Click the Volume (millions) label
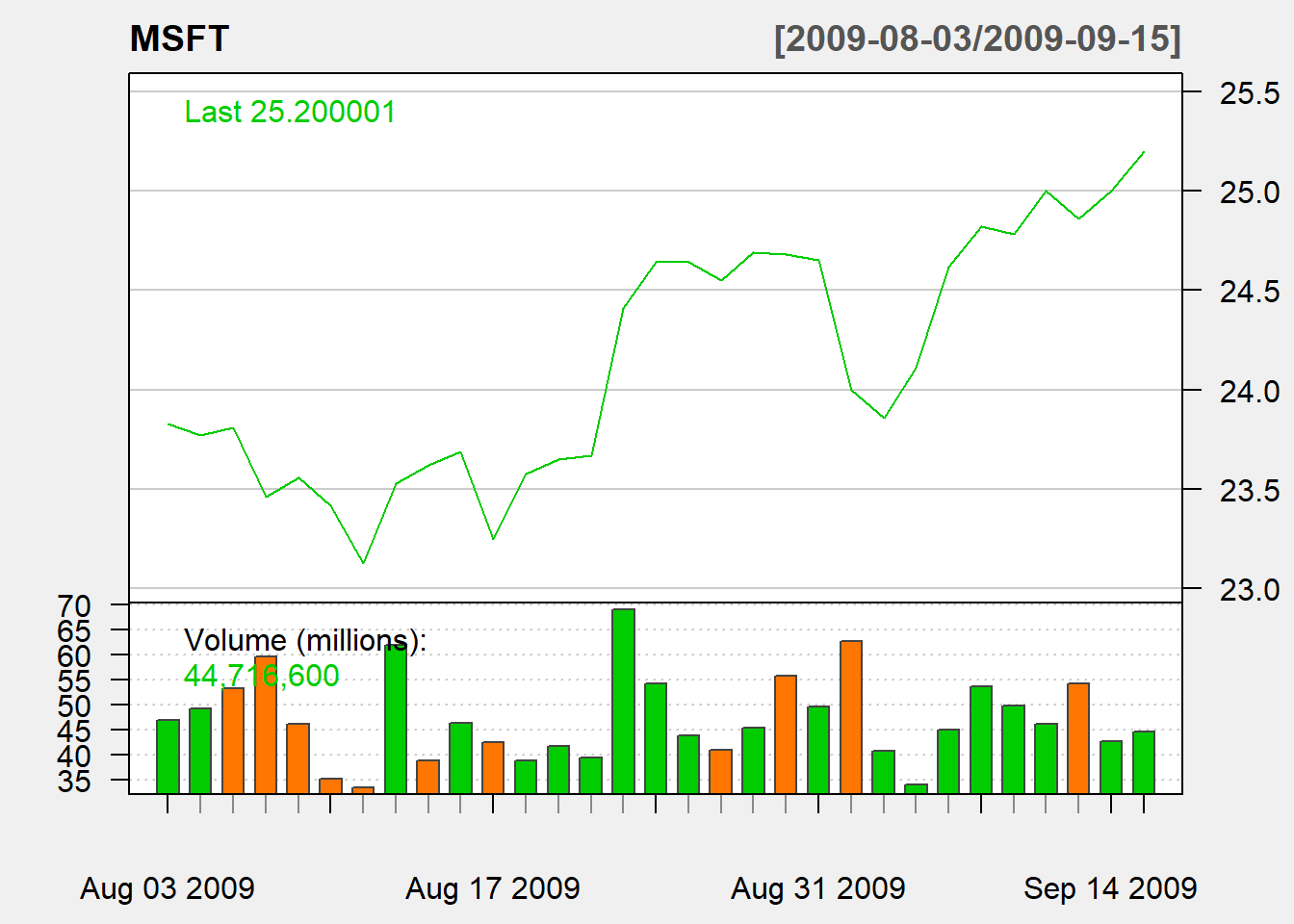This screenshot has height=924, width=1294. (x=304, y=640)
